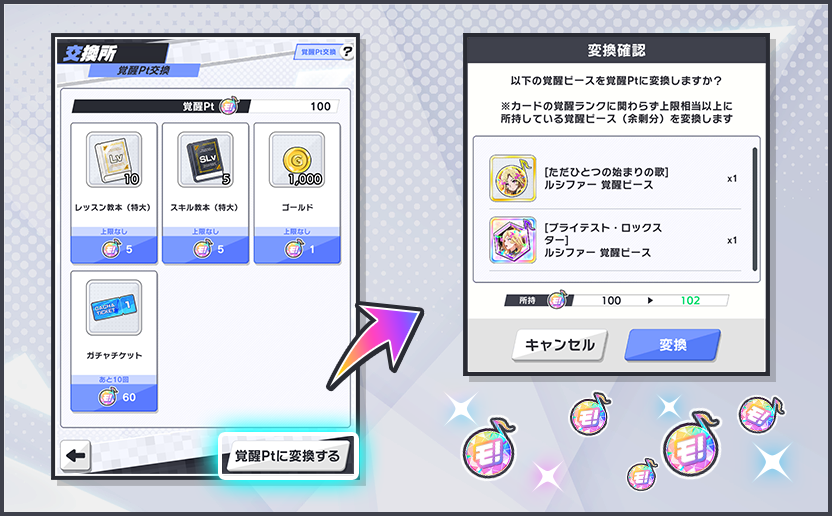
Task: Click the ゴールド price of 1 point
Action: tap(297, 249)
